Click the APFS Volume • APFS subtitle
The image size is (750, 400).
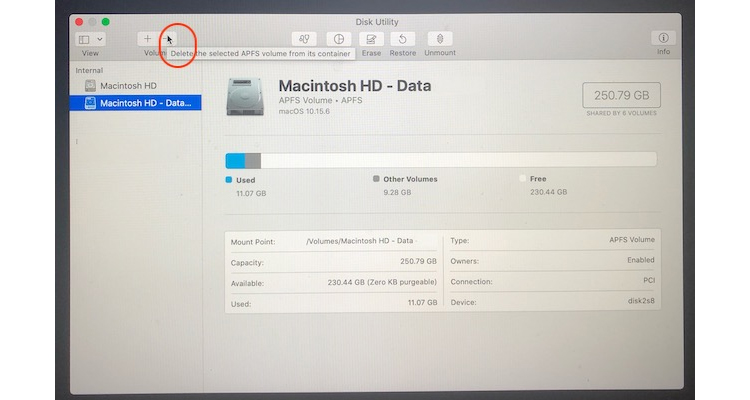coord(320,100)
